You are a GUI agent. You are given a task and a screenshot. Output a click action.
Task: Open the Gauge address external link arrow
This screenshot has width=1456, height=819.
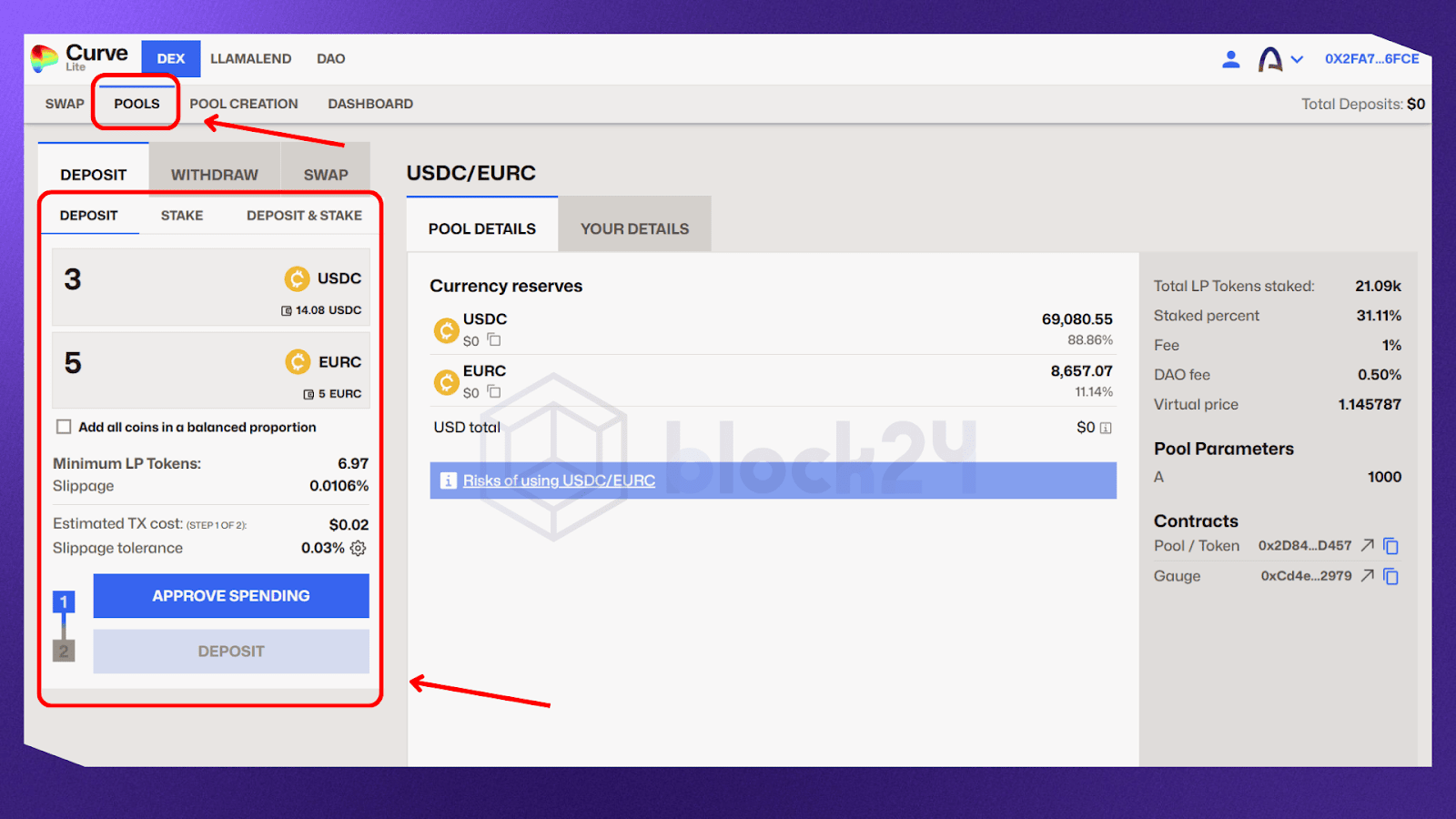(1369, 575)
